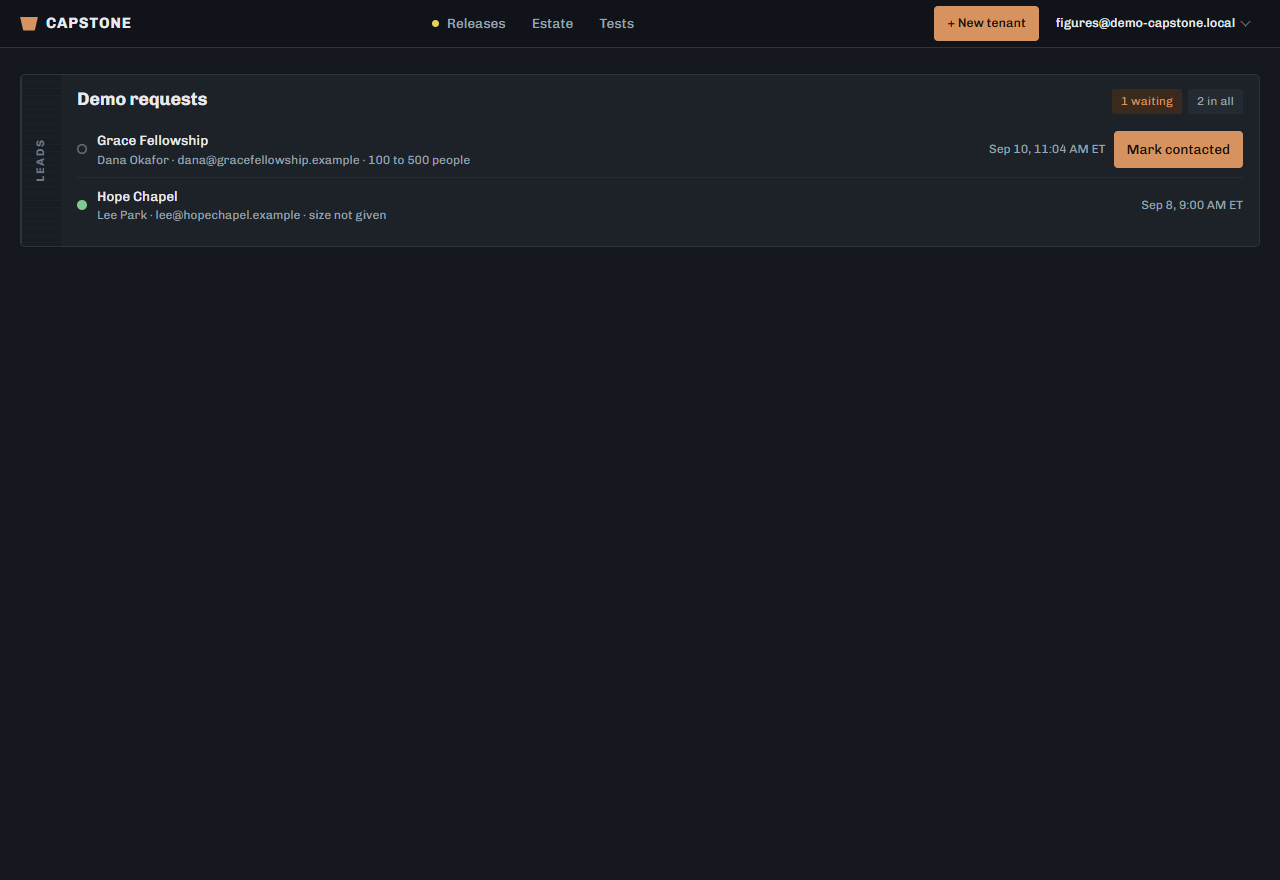Image resolution: width=1280 pixels, height=880 pixels.
Task: Select the Hope Chapel request title
Action: tap(137, 196)
